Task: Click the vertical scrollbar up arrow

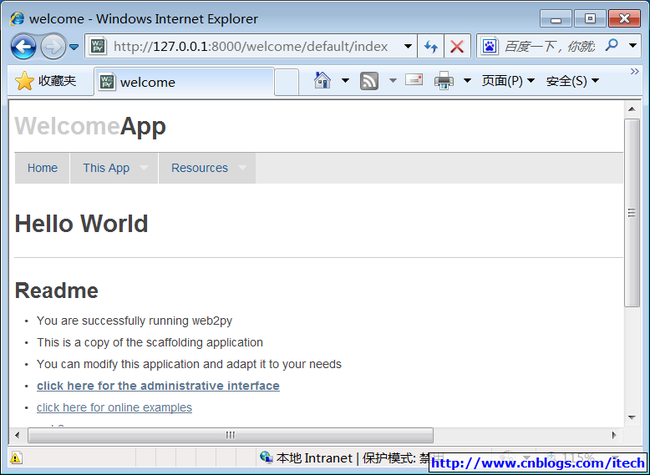Action: tap(632, 109)
